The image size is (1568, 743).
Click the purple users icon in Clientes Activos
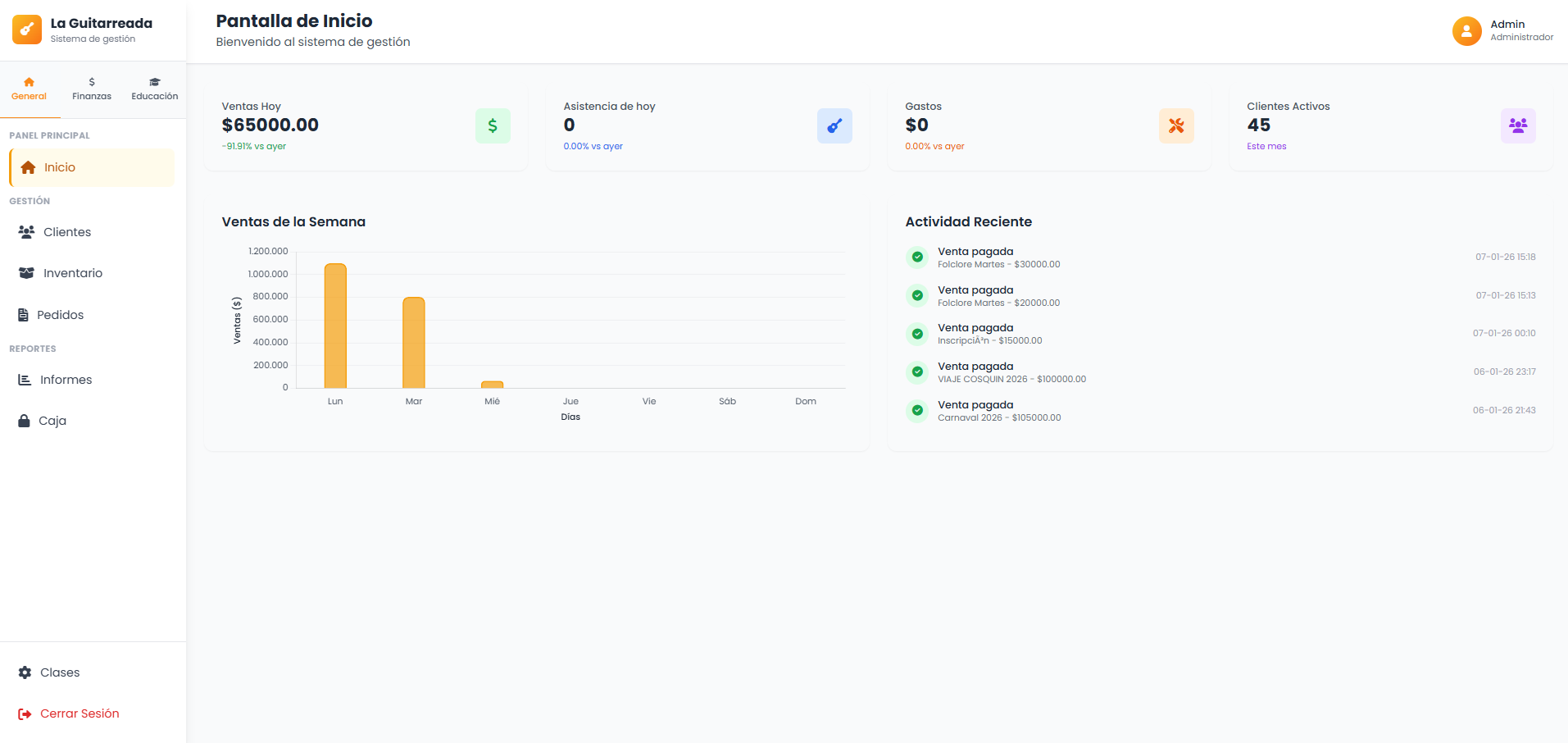(1518, 126)
